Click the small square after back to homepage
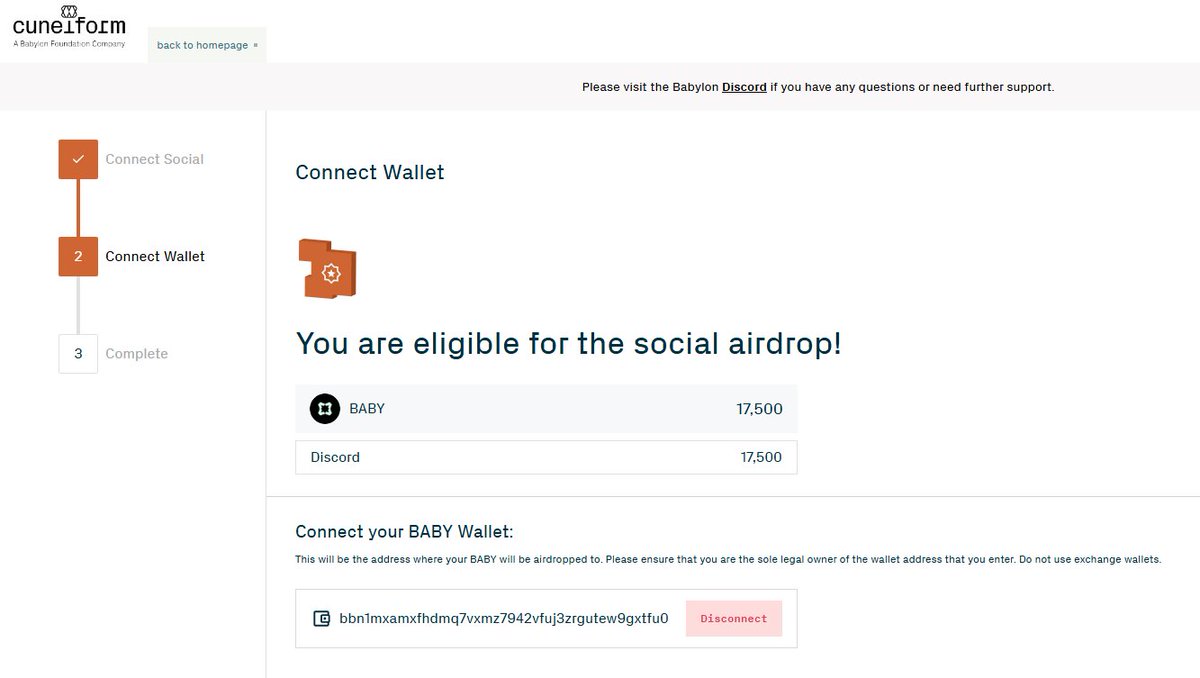 click(x=256, y=45)
